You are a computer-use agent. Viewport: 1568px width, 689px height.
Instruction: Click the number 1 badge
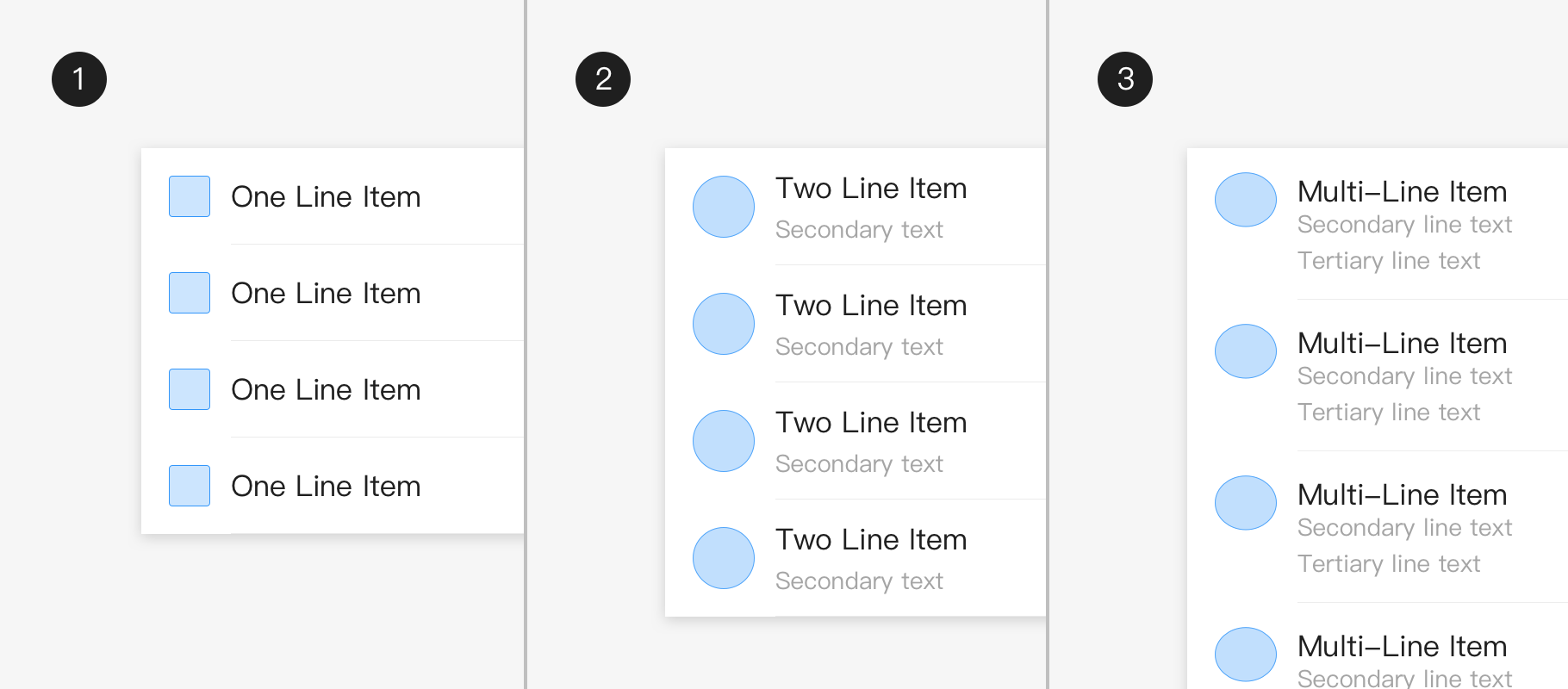pyautogui.click(x=79, y=79)
